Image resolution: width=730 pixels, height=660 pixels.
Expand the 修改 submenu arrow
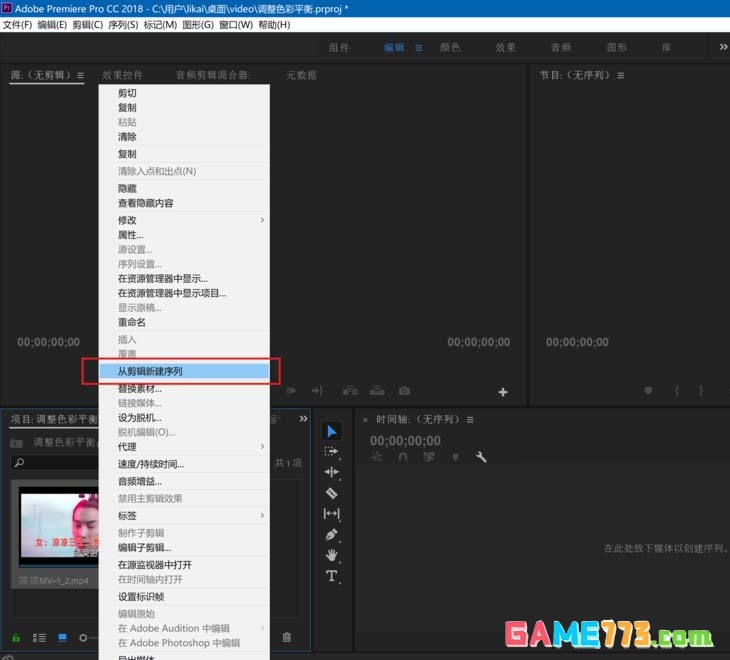point(262,220)
